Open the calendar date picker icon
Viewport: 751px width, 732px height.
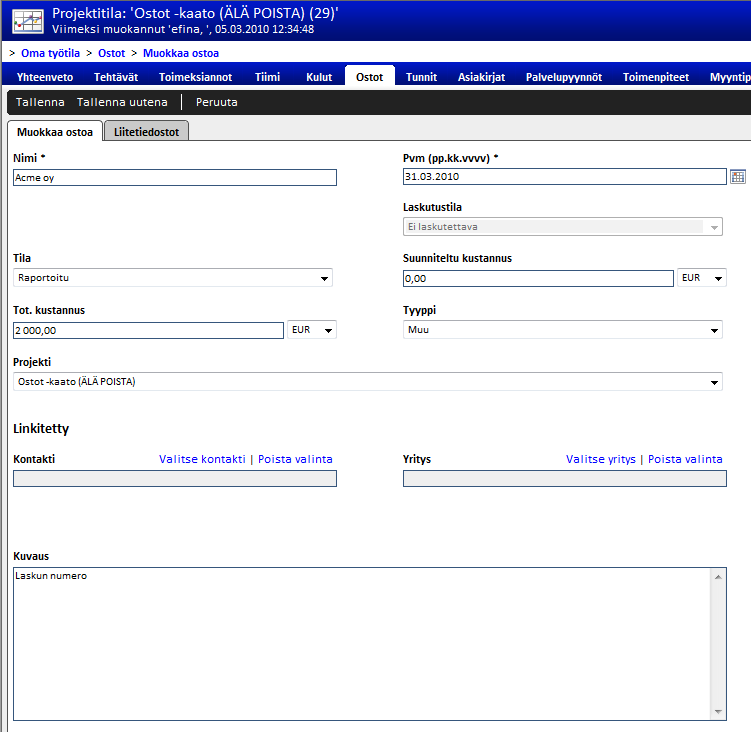(x=738, y=177)
